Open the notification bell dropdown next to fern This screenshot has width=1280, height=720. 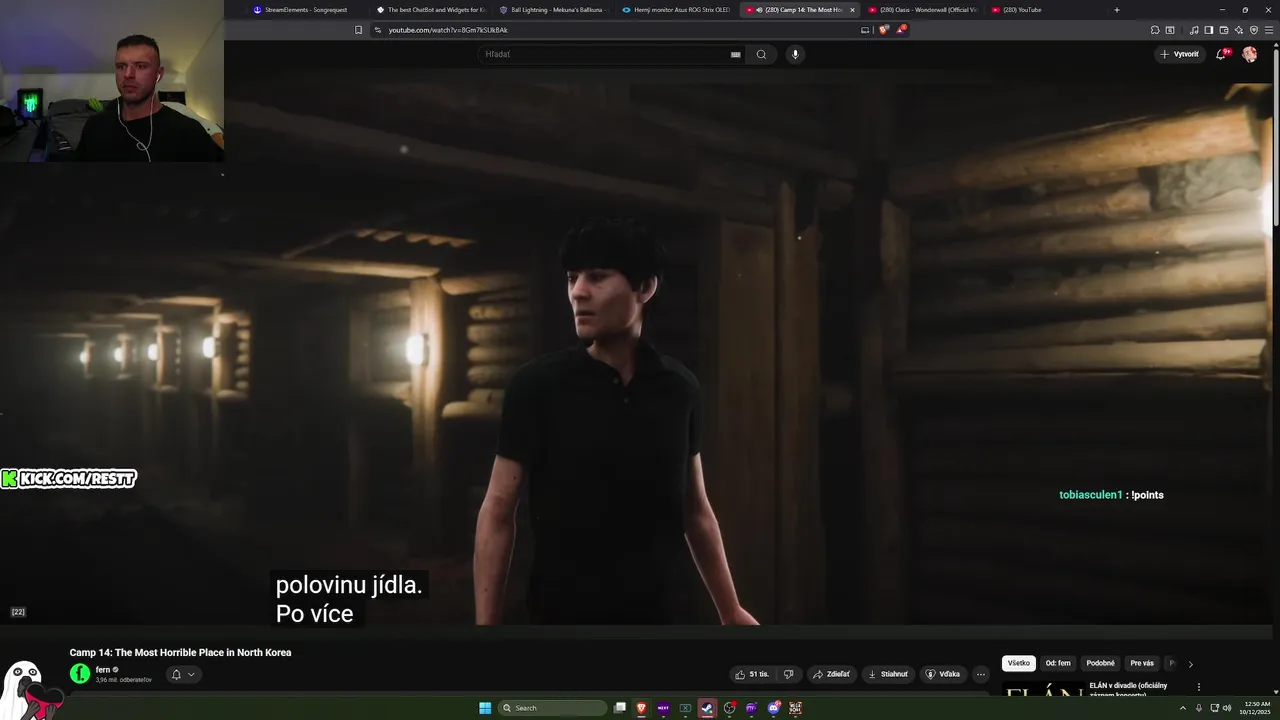(182, 674)
